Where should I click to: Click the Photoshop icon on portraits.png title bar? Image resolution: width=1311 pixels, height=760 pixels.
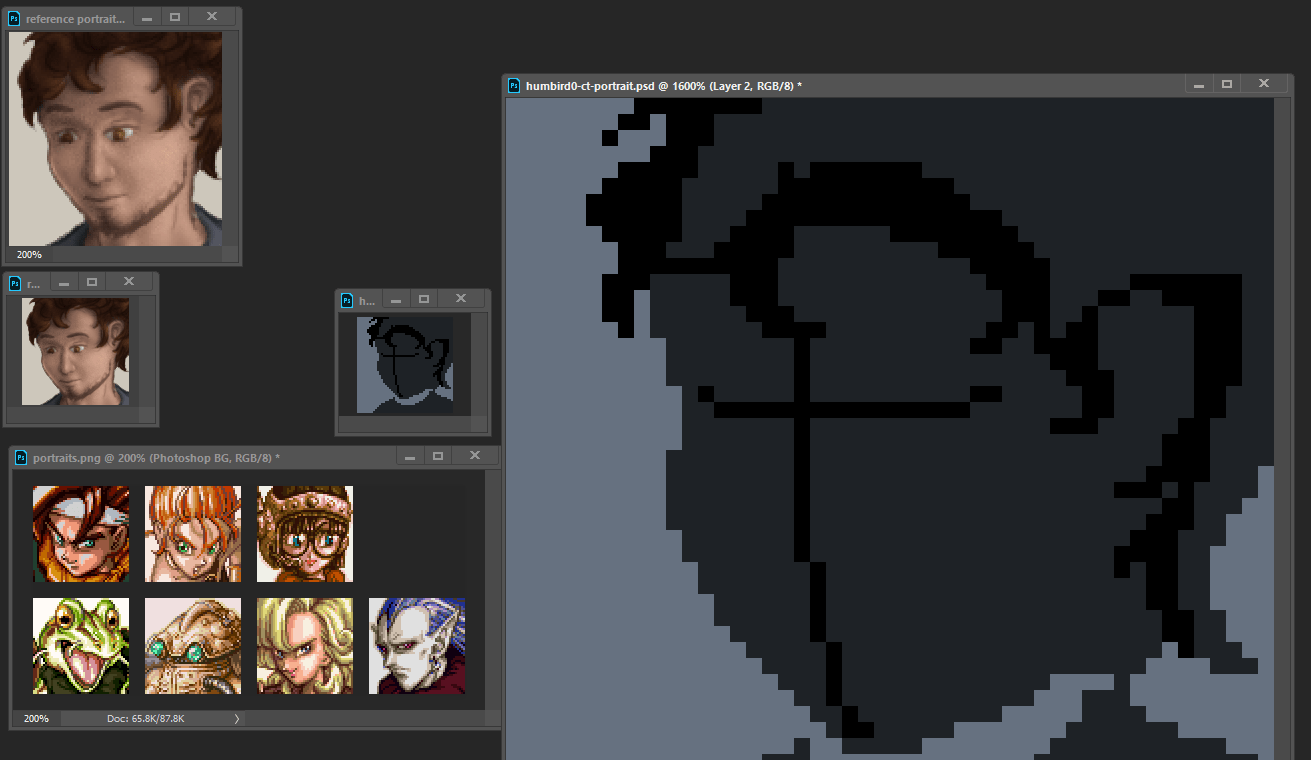pyautogui.click(x=21, y=457)
